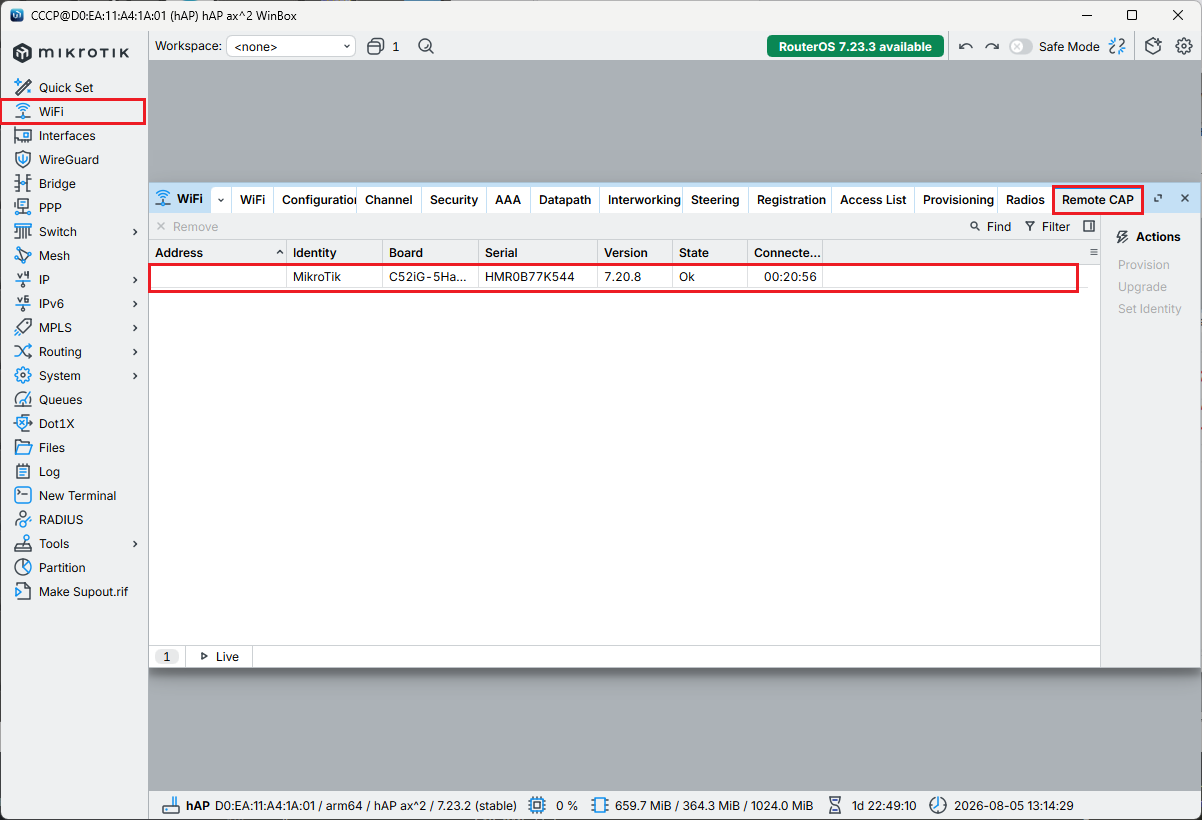Expand the Routing submenu

click(135, 352)
